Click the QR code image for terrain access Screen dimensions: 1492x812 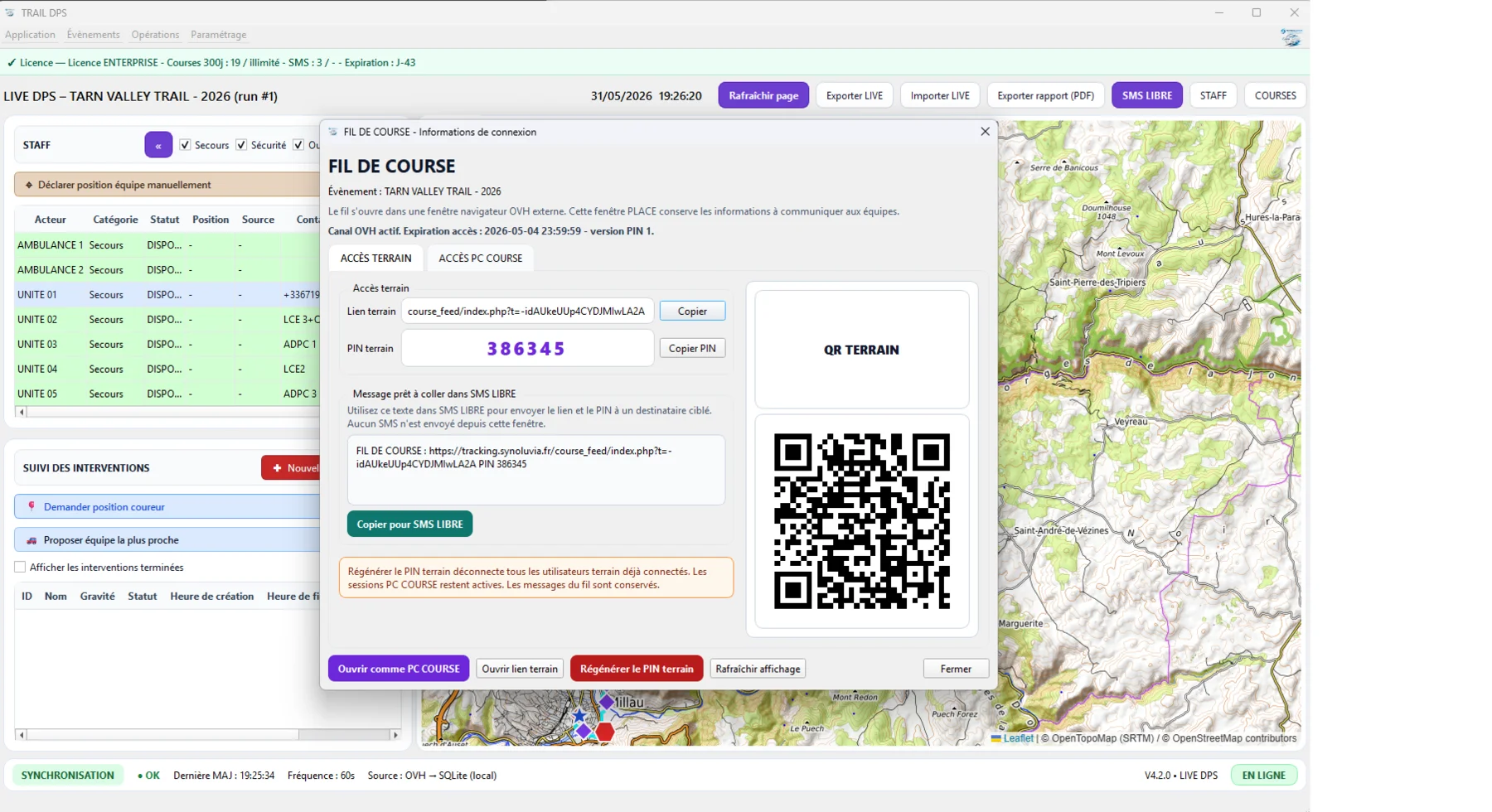(862, 521)
